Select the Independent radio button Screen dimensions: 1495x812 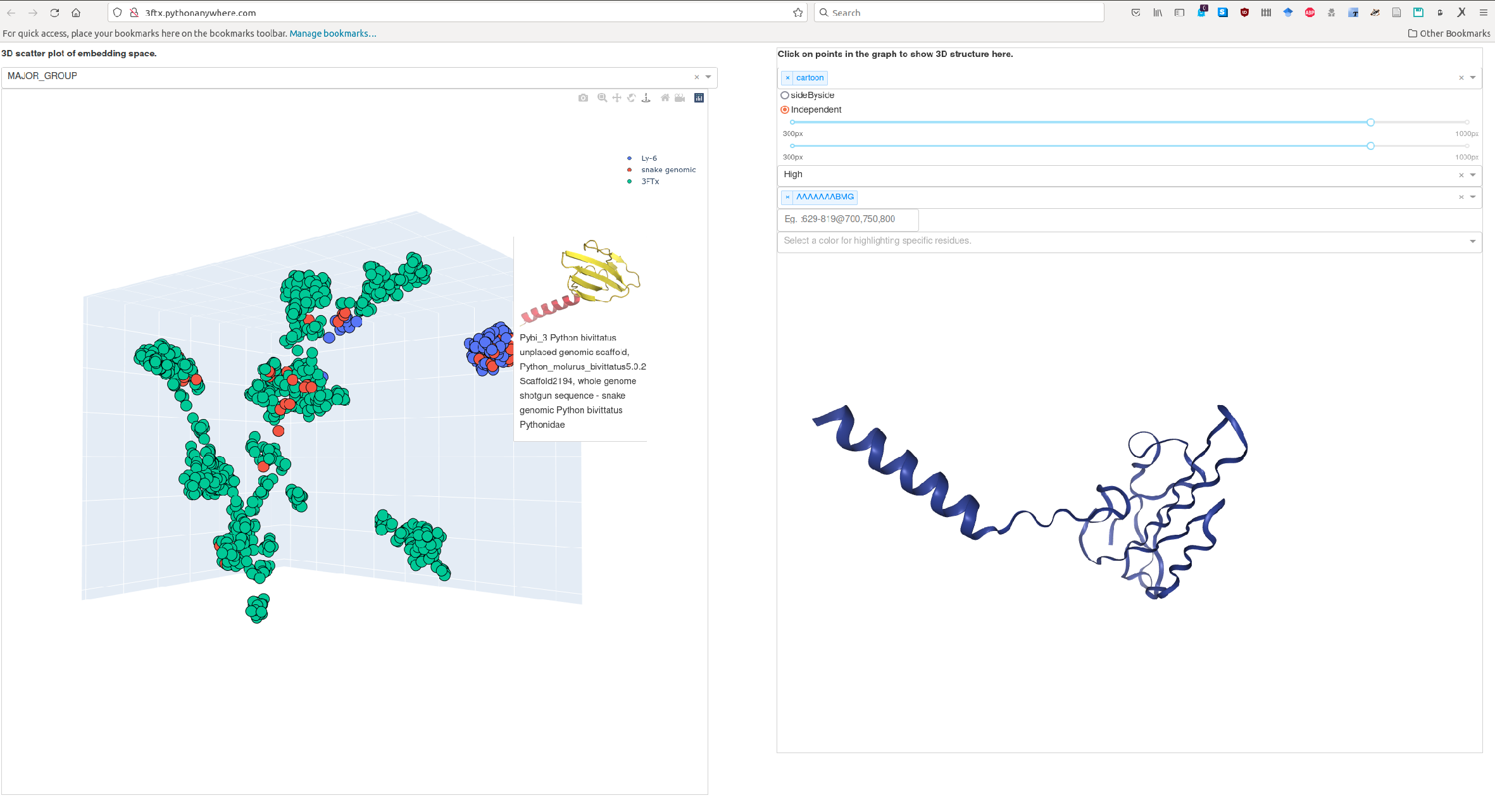(785, 109)
